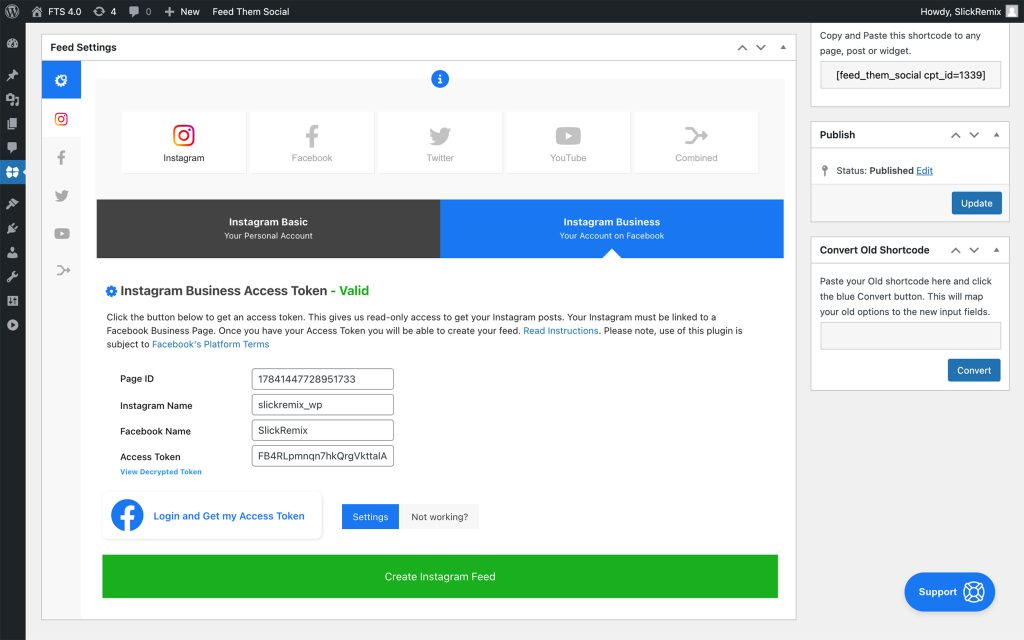
Task: Open Posts pin icon in sidebar
Action: point(12,75)
